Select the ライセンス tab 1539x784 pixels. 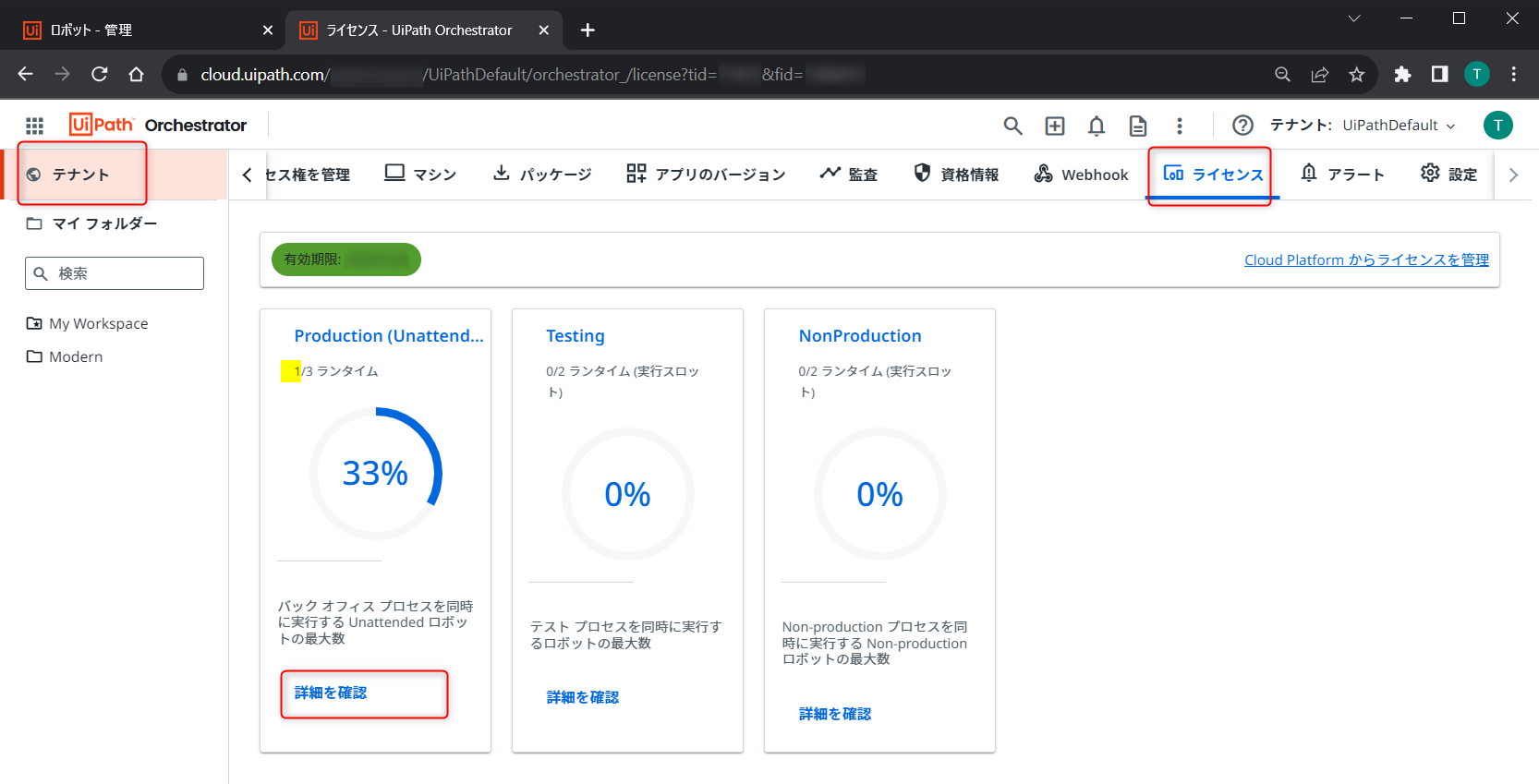pos(1213,174)
